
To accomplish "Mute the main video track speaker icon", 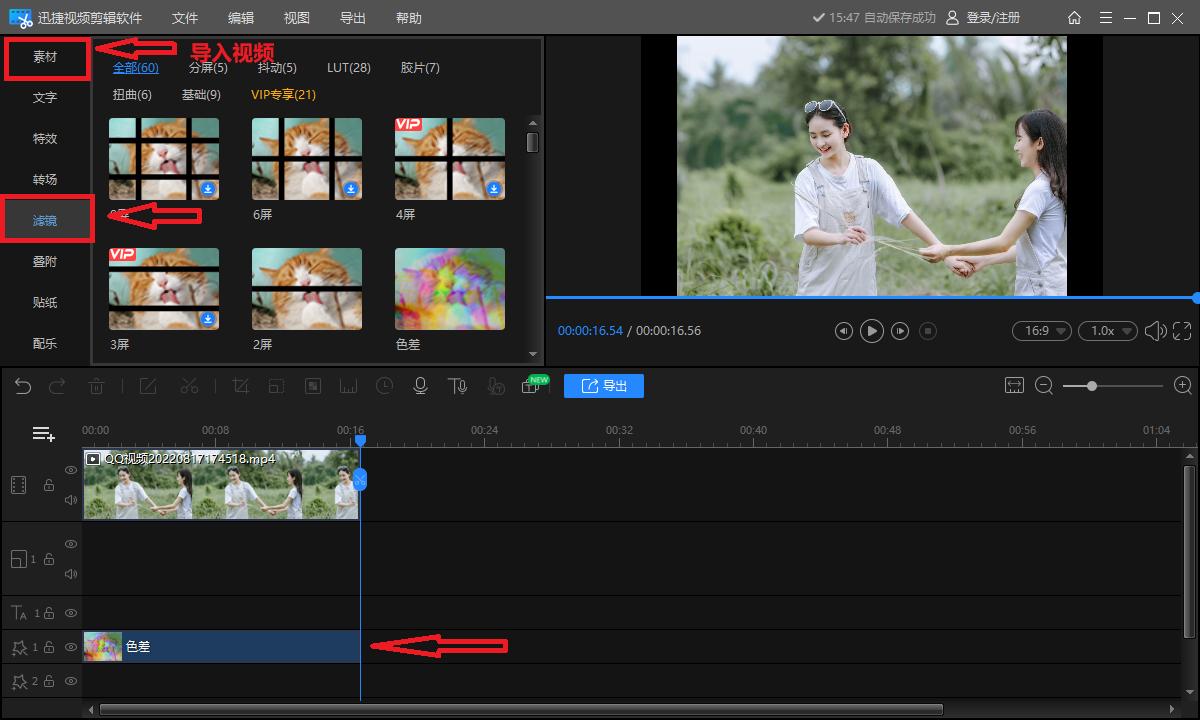I will [70, 499].
